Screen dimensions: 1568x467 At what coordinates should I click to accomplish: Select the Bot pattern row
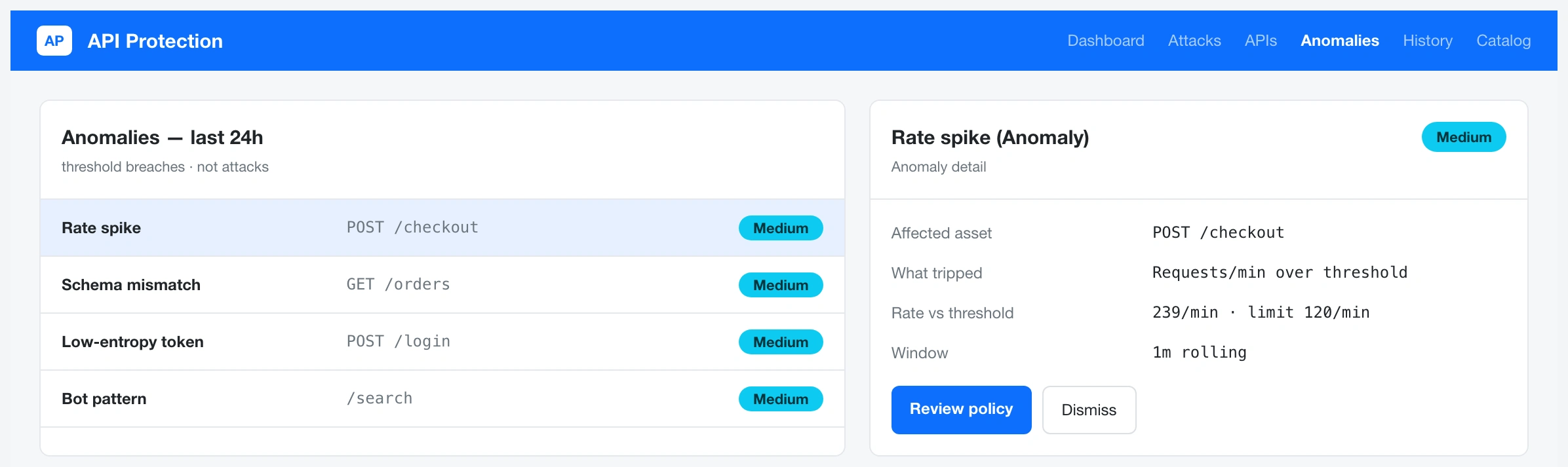pos(442,399)
